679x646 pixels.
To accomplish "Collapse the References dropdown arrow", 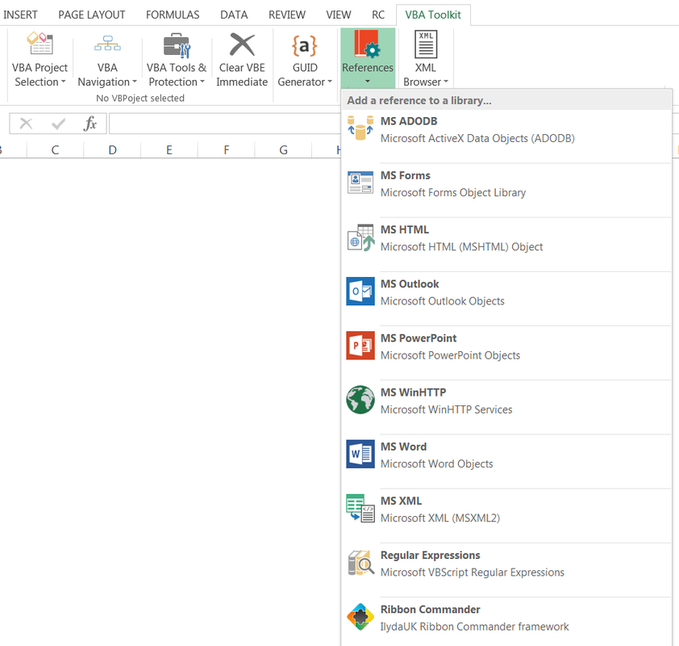I will coord(368,81).
